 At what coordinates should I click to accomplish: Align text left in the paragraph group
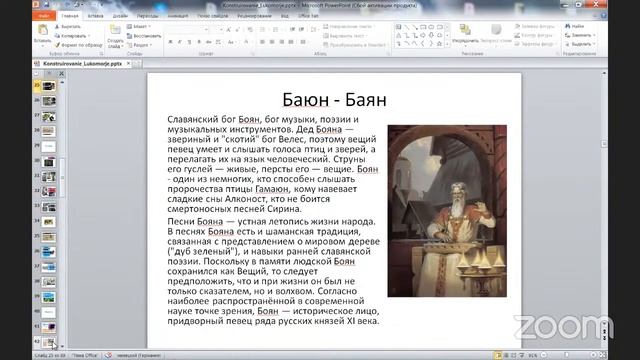[x=262, y=42]
